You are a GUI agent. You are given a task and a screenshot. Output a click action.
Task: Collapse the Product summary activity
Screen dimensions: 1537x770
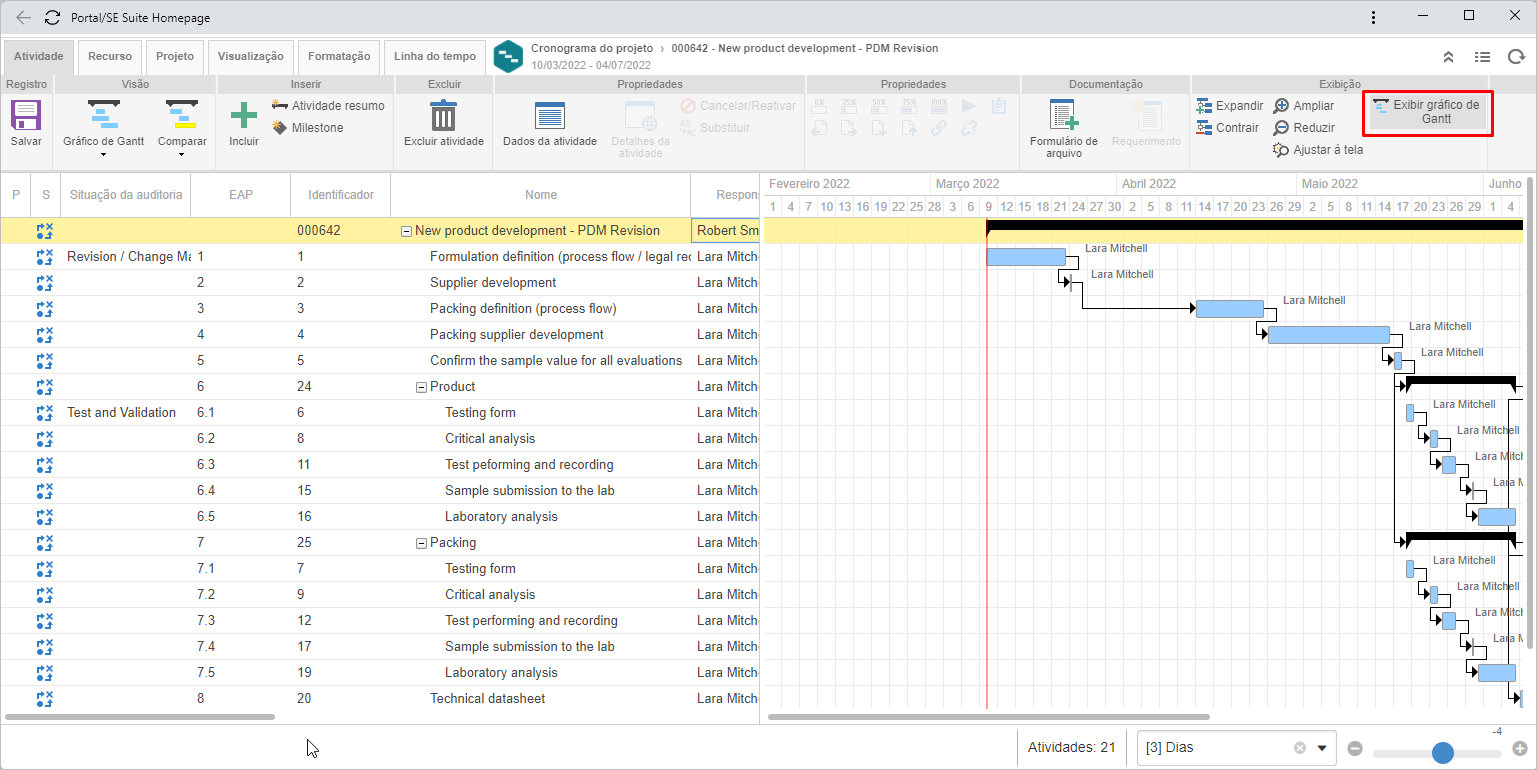[421, 387]
